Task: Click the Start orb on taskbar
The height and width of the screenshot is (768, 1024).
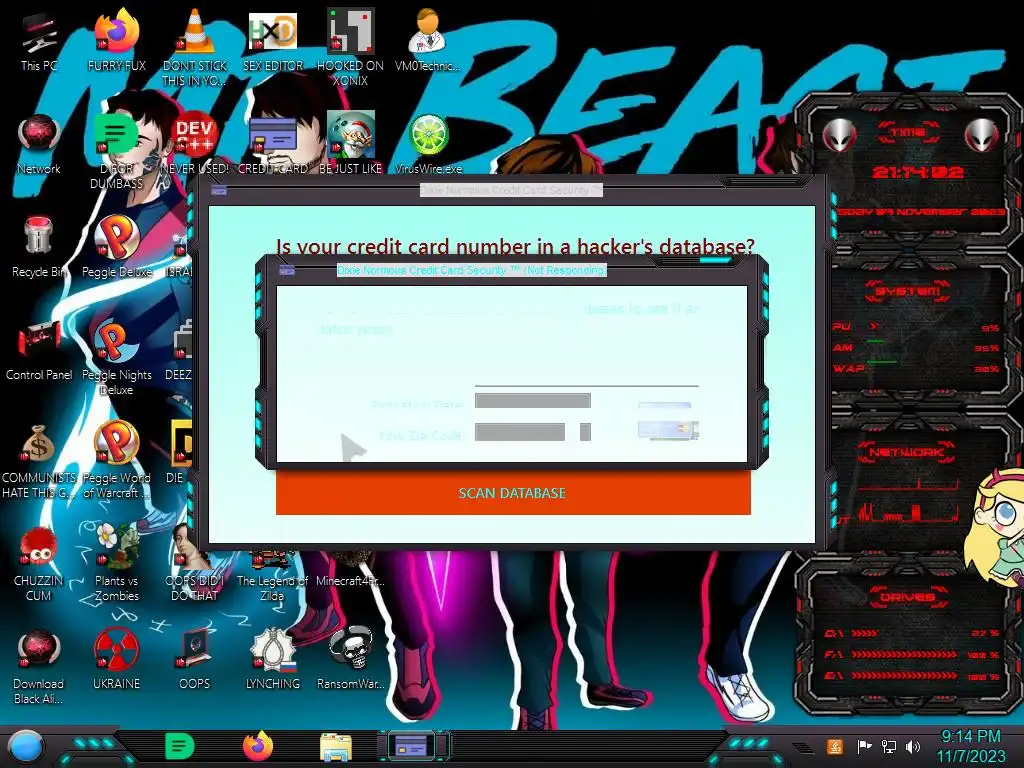Action: pyautogui.click(x=25, y=748)
